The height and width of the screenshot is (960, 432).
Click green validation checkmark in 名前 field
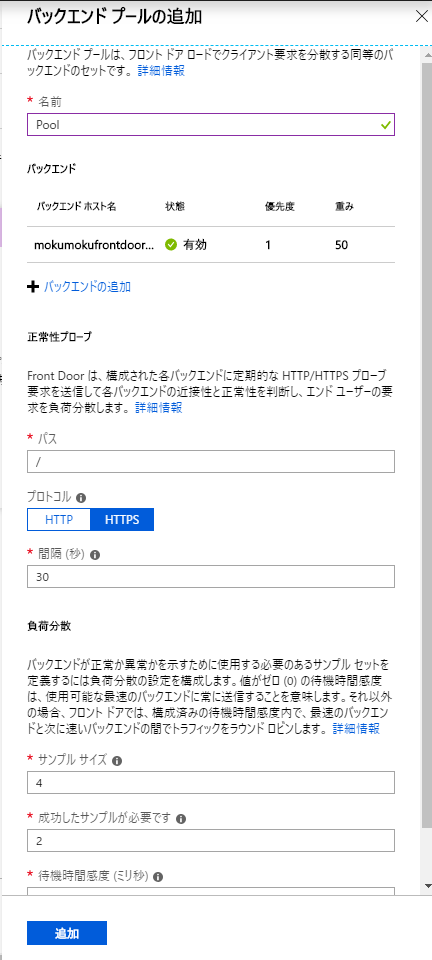385,124
